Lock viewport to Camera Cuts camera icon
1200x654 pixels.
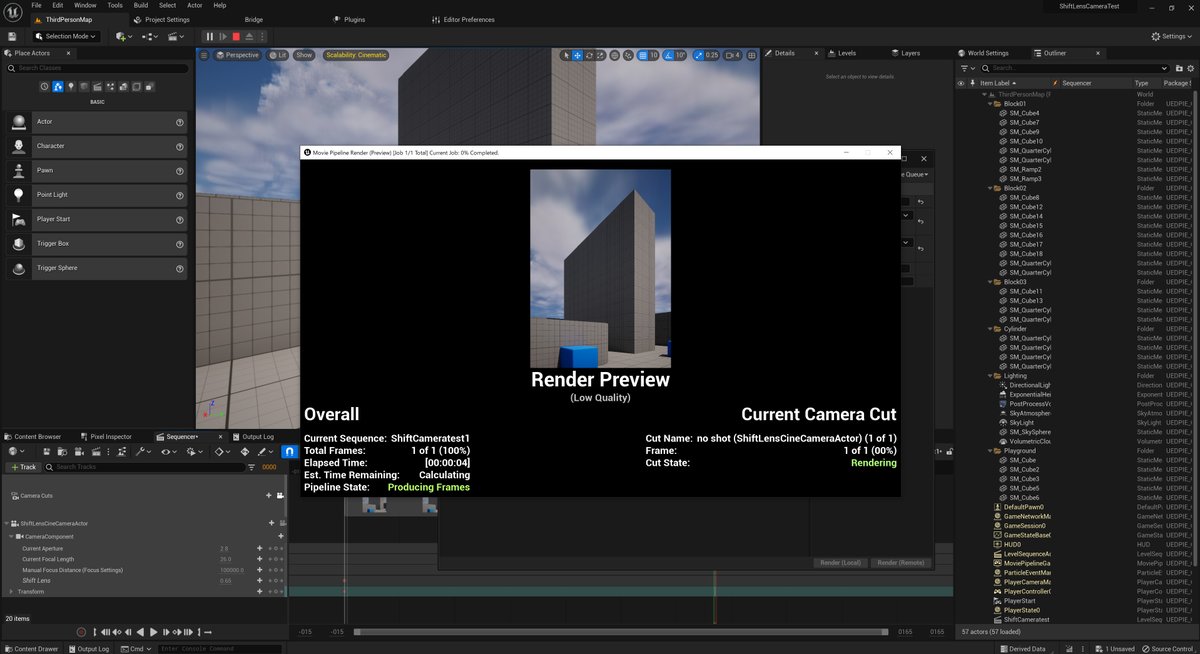point(279,495)
